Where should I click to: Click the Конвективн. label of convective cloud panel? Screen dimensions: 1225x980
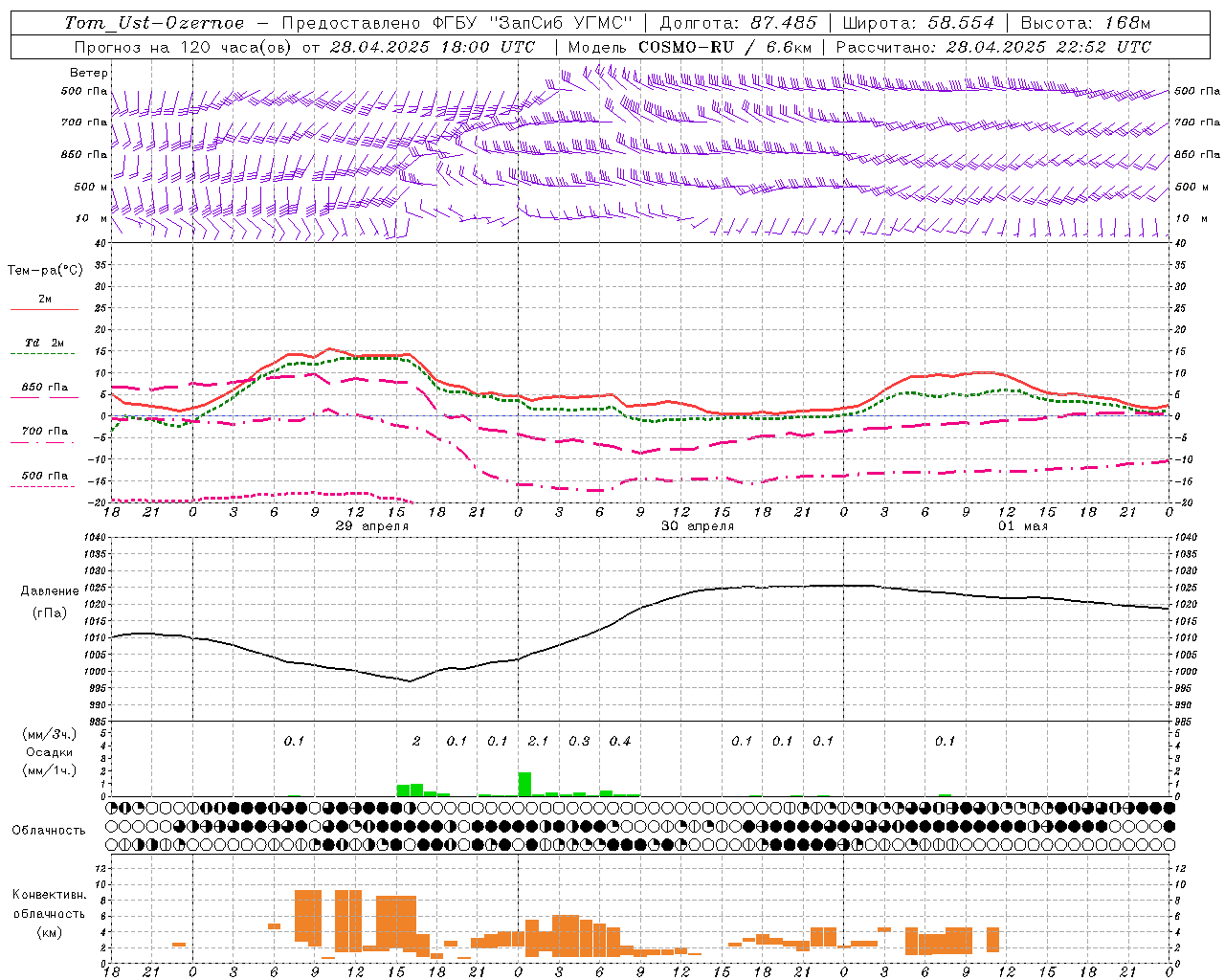coord(49,895)
